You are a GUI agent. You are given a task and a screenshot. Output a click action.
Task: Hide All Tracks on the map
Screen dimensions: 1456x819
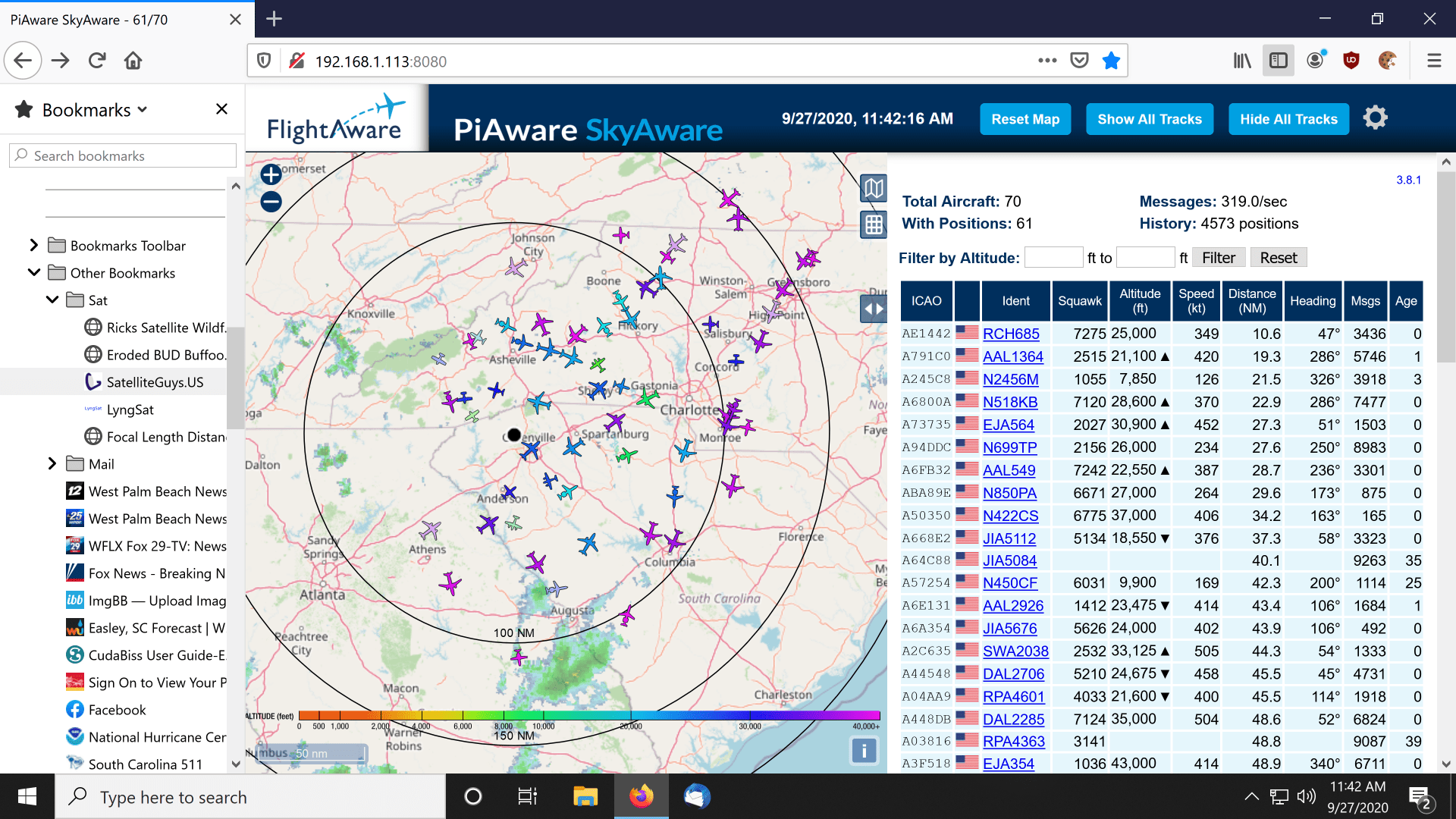pos(1288,119)
